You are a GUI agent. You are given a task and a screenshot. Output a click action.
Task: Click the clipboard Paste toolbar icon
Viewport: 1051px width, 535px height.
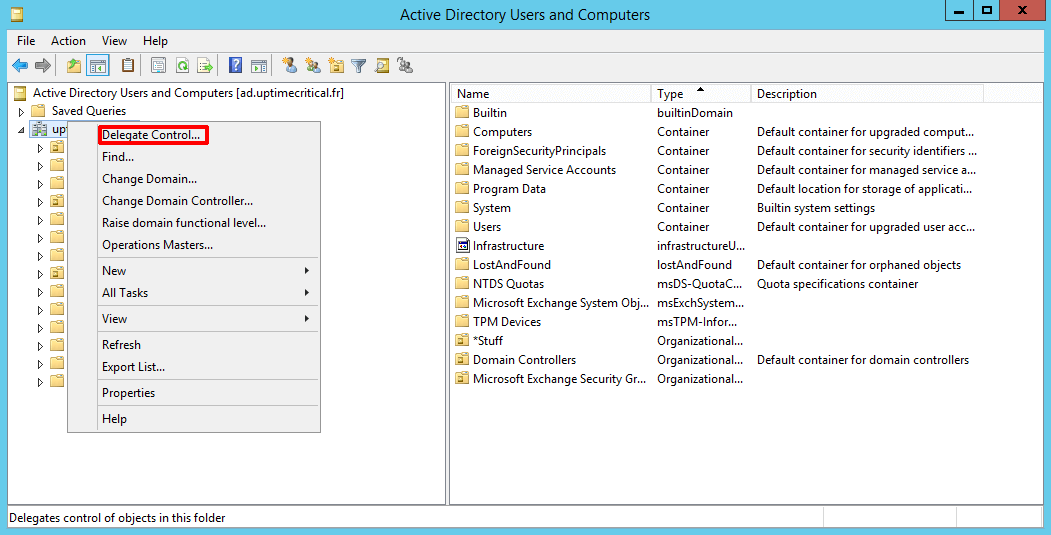[127, 66]
